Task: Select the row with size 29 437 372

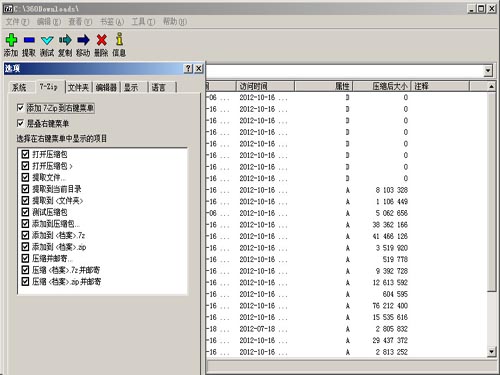Action: 346,340
